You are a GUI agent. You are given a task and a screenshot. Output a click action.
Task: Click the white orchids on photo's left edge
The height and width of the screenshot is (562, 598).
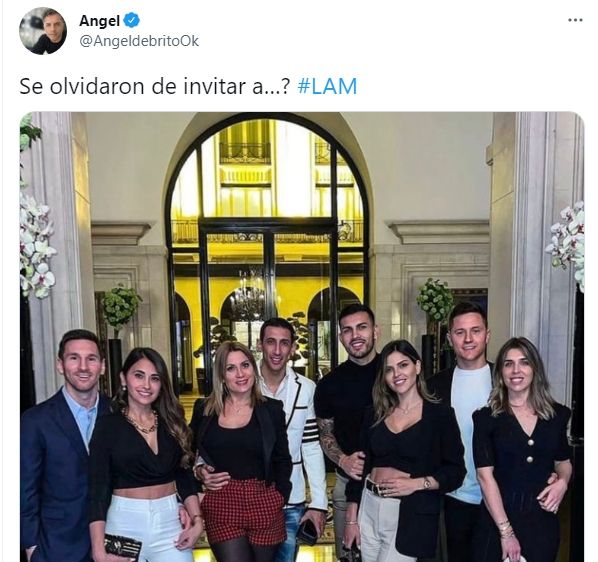36,244
